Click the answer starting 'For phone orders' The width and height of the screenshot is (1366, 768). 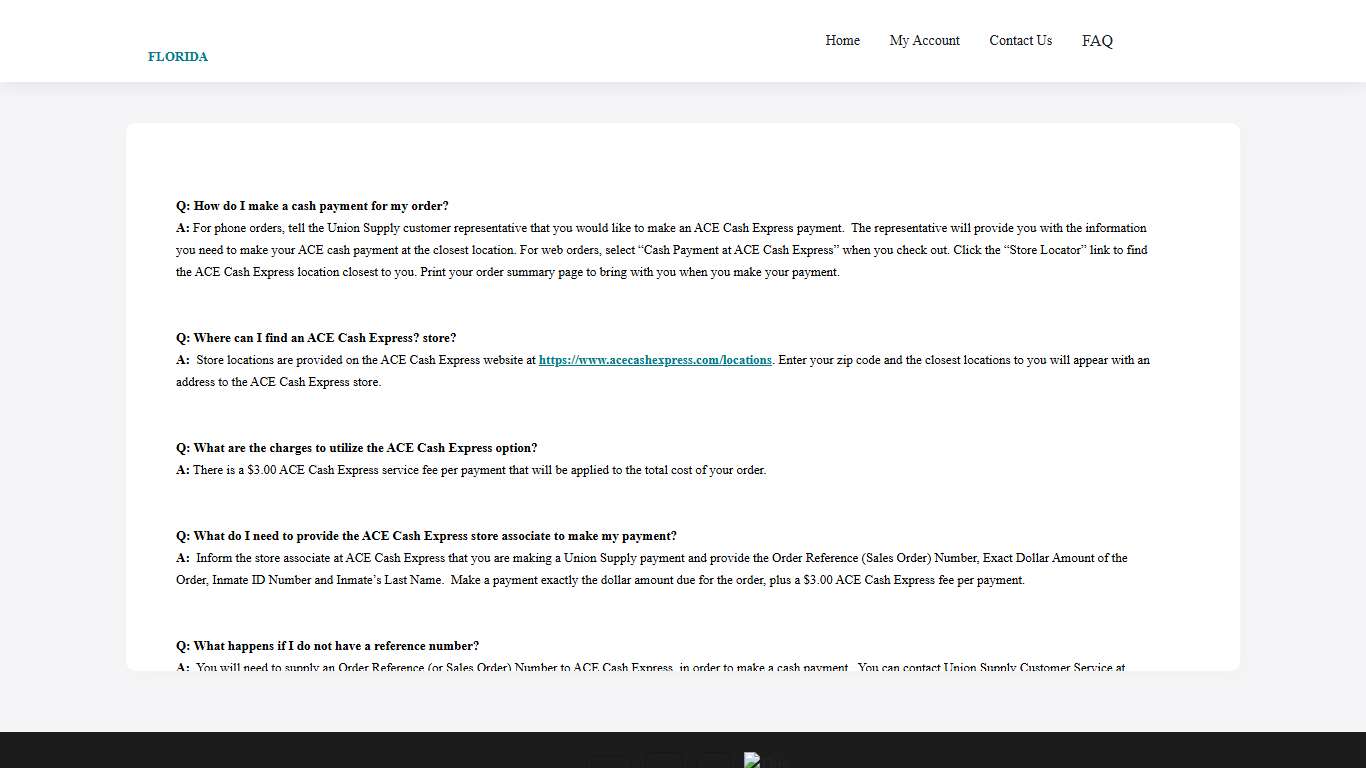(660, 250)
